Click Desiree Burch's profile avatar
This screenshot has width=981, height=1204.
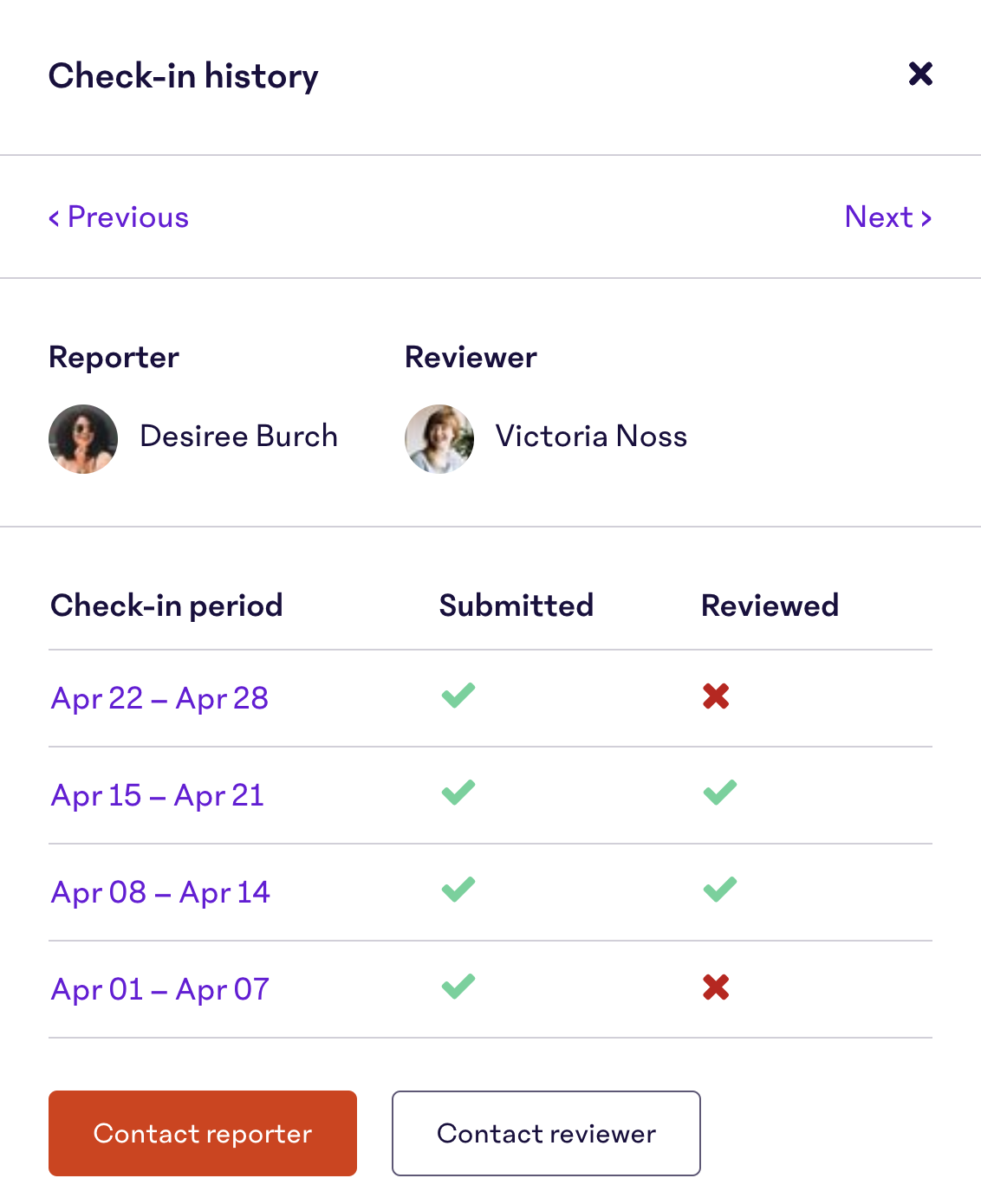83,439
